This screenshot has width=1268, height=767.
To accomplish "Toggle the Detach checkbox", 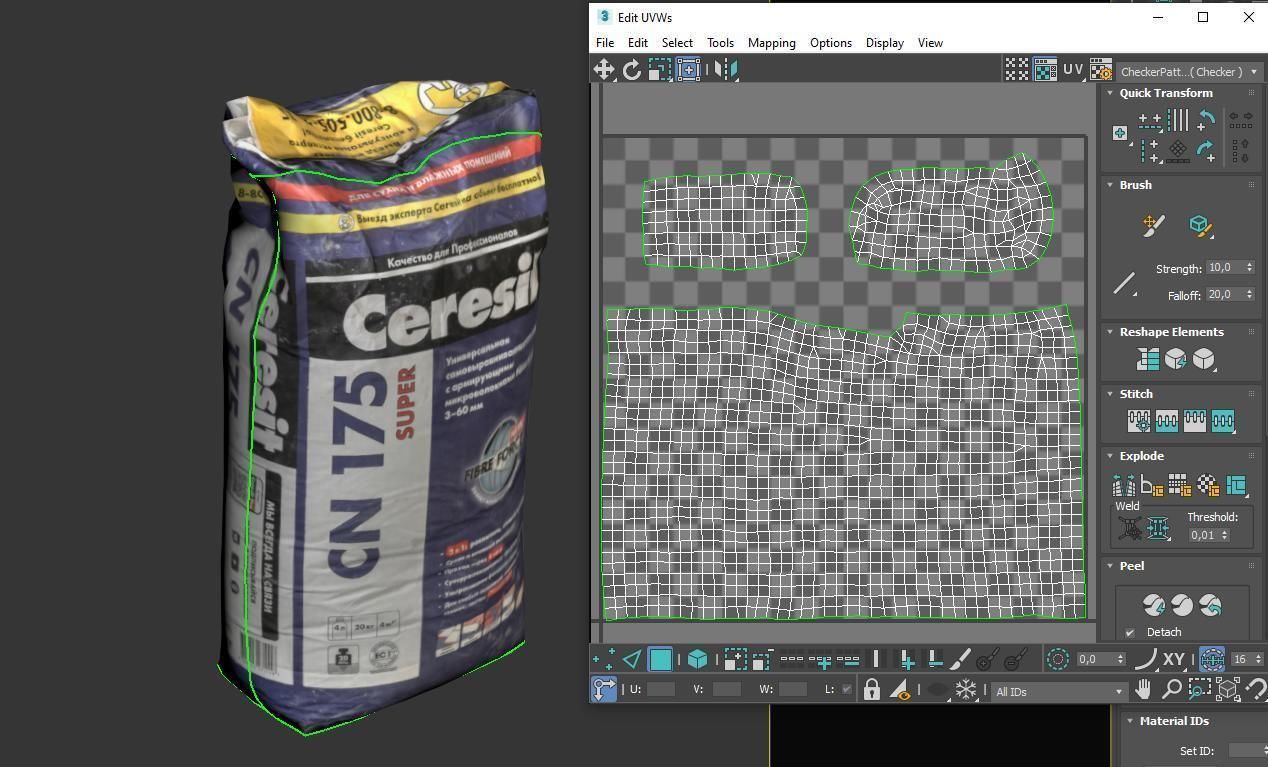I will click(x=1130, y=632).
